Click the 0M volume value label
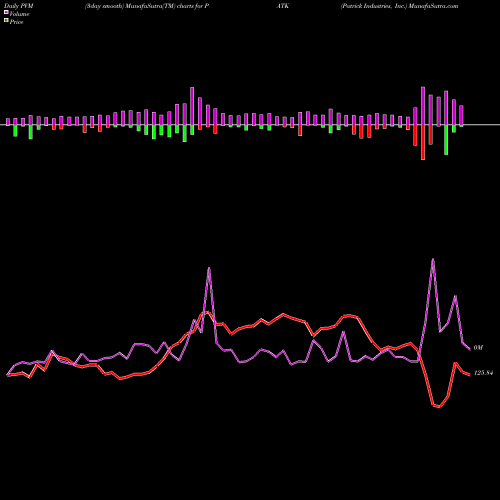This screenshot has width=500, height=500. tap(478, 348)
